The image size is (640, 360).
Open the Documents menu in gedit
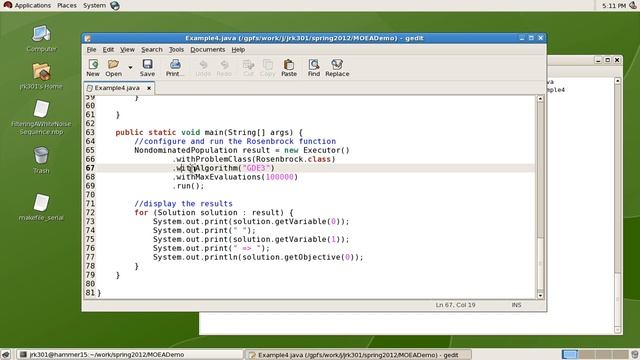208,49
